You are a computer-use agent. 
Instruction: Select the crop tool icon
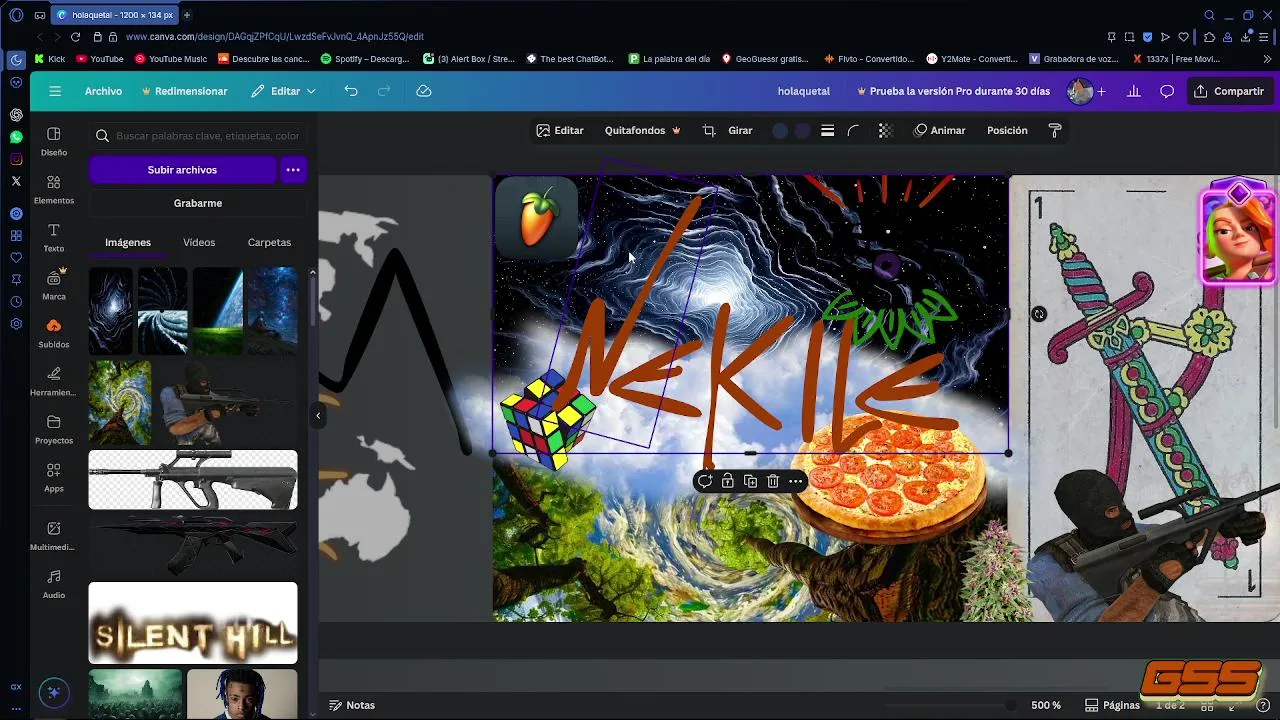click(709, 130)
